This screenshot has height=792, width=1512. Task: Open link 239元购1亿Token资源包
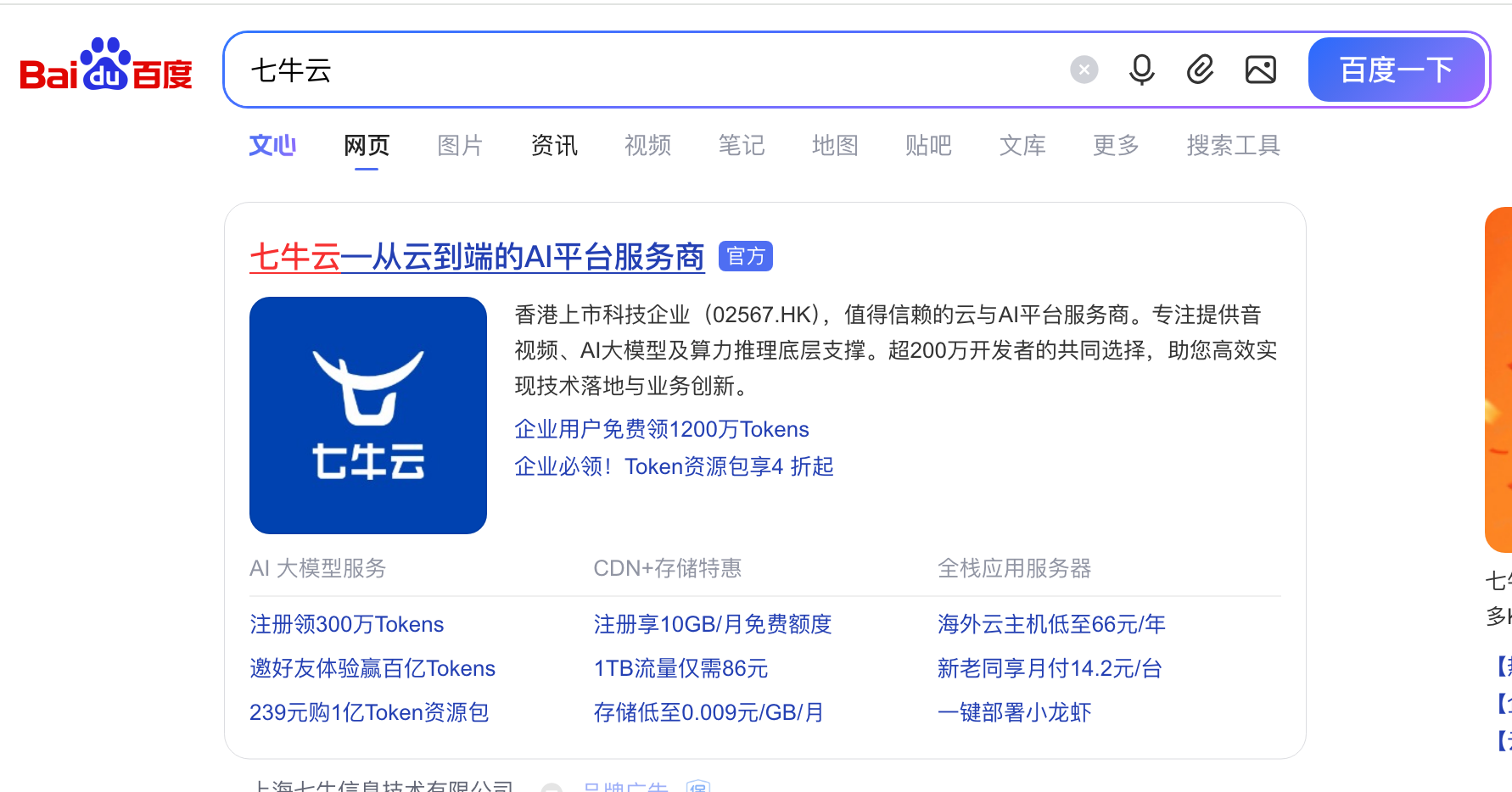coord(369,712)
